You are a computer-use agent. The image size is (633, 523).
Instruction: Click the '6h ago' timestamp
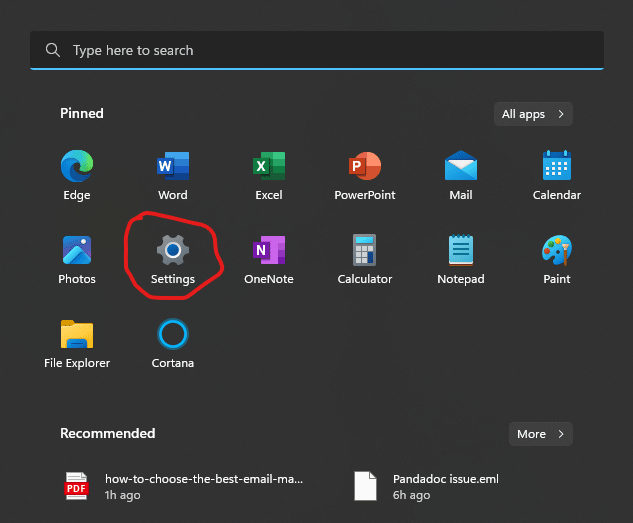tap(411, 495)
